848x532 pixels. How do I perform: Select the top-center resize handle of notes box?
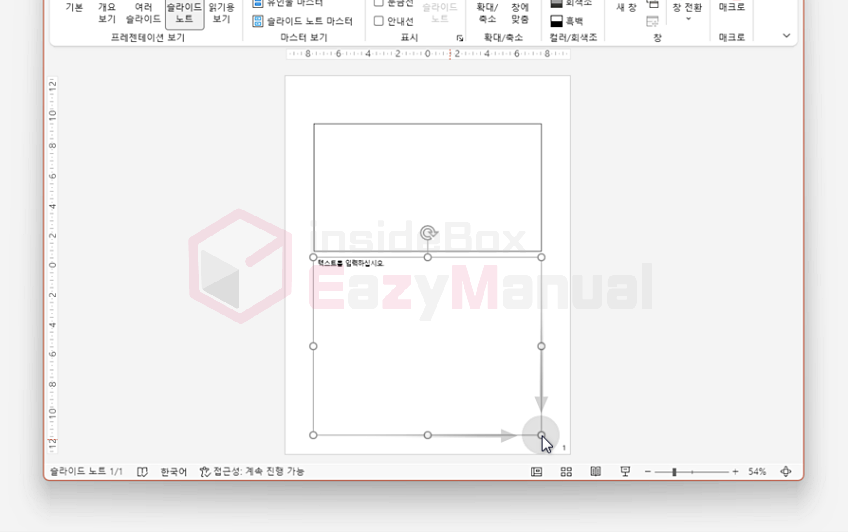428,257
